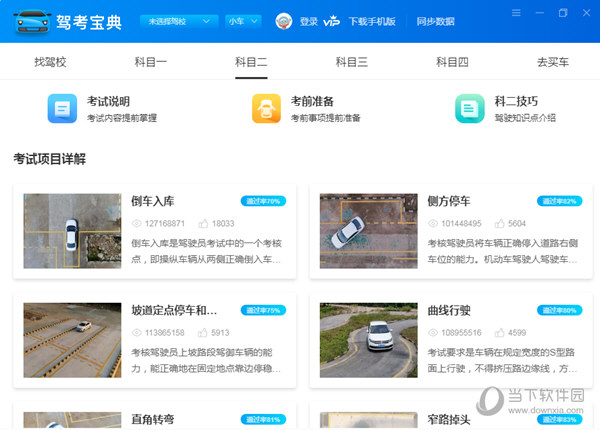The width and height of the screenshot is (600, 430).
Task: Expand the 未选择驾校 school dropdown
Action: pyautogui.click(x=179, y=21)
